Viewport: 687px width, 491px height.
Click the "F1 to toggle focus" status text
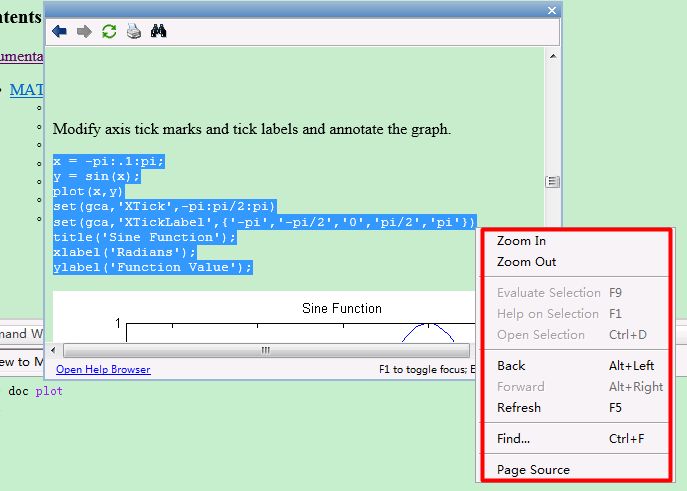tap(427, 369)
